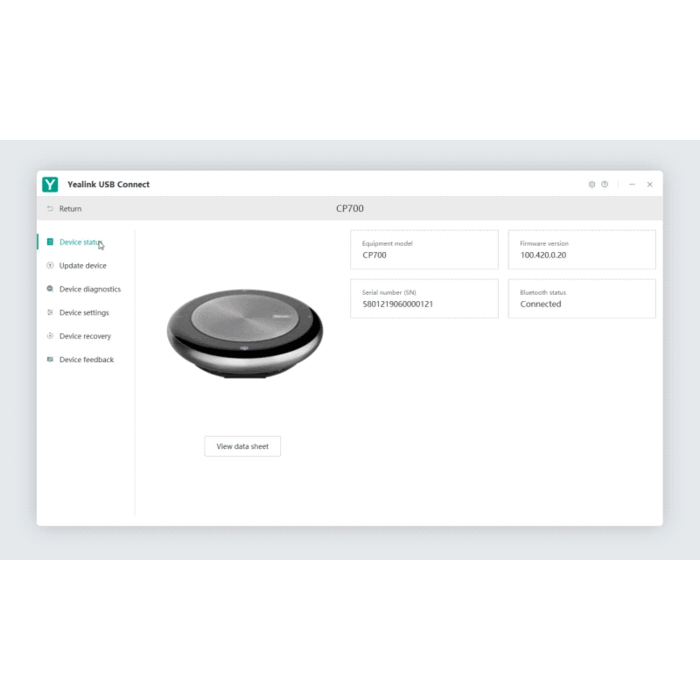Image resolution: width=700 pixels, height=700 pixels.
Task: Select Device status in the sidebar
Action: pos(79,242)
